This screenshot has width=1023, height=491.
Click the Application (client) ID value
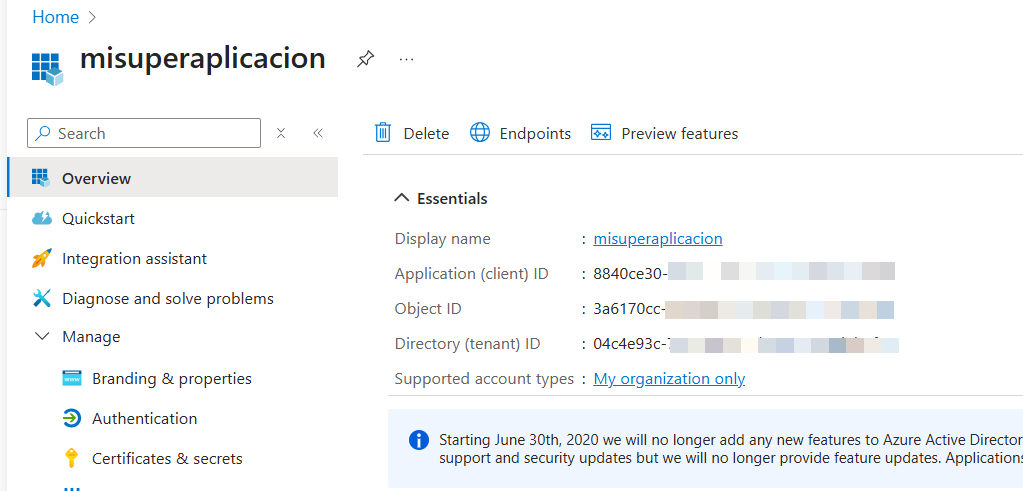click(x=744, y=274)
